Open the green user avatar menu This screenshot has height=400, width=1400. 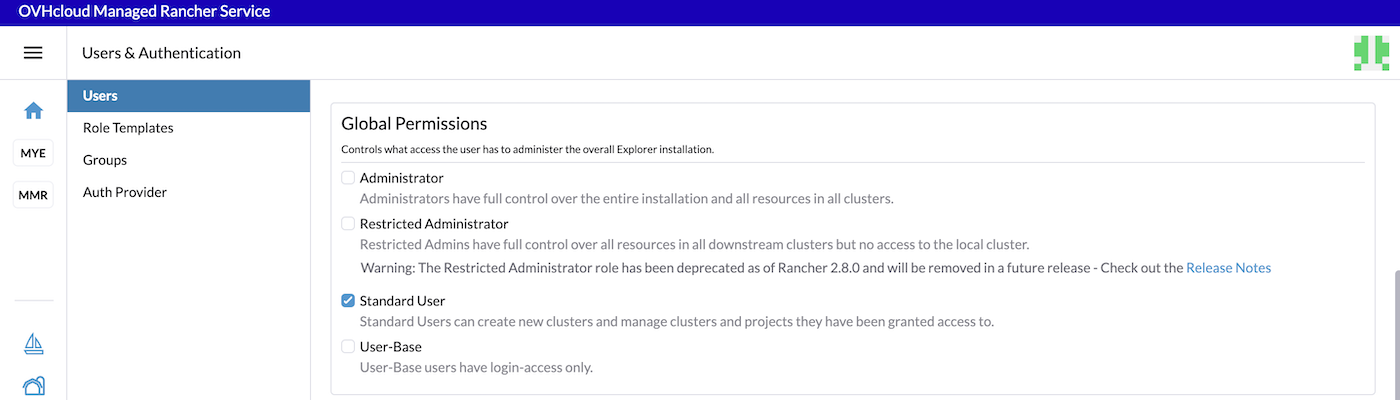(1370, 53)
